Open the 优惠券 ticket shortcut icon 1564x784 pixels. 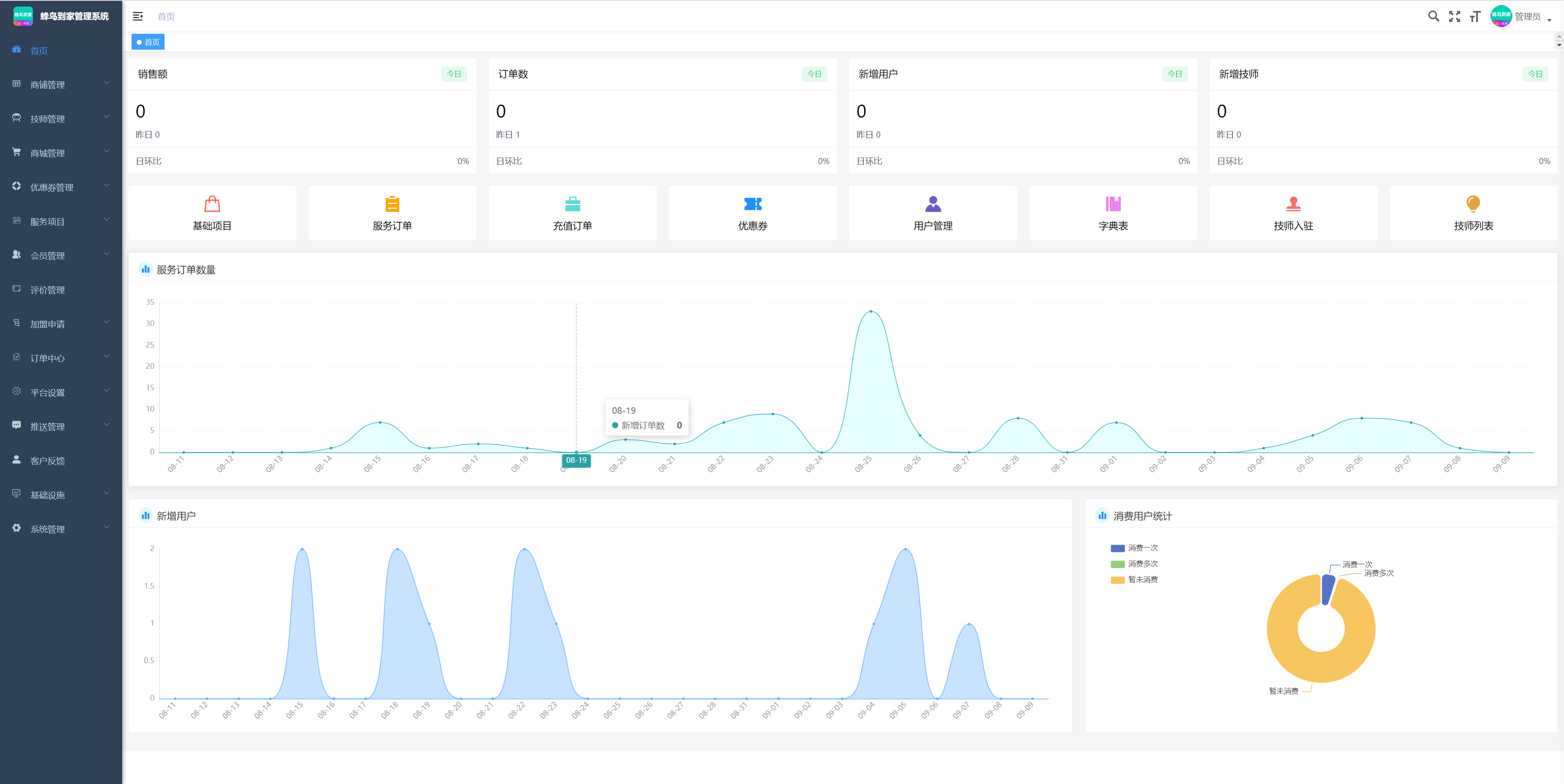[753, 204]
